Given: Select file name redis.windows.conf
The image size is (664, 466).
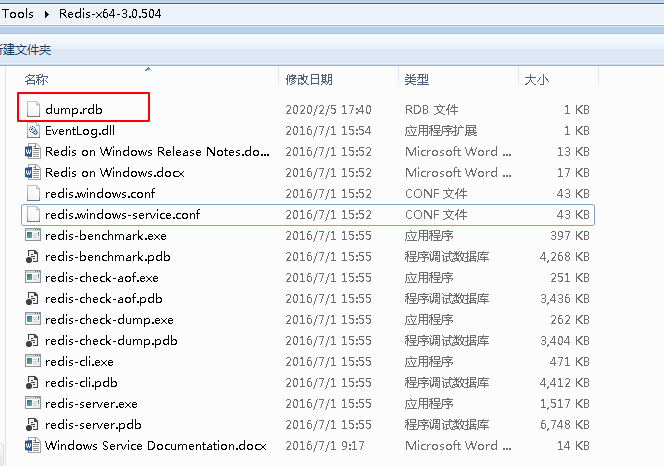Looking at the screenshot, I should (x=100, y=194).
